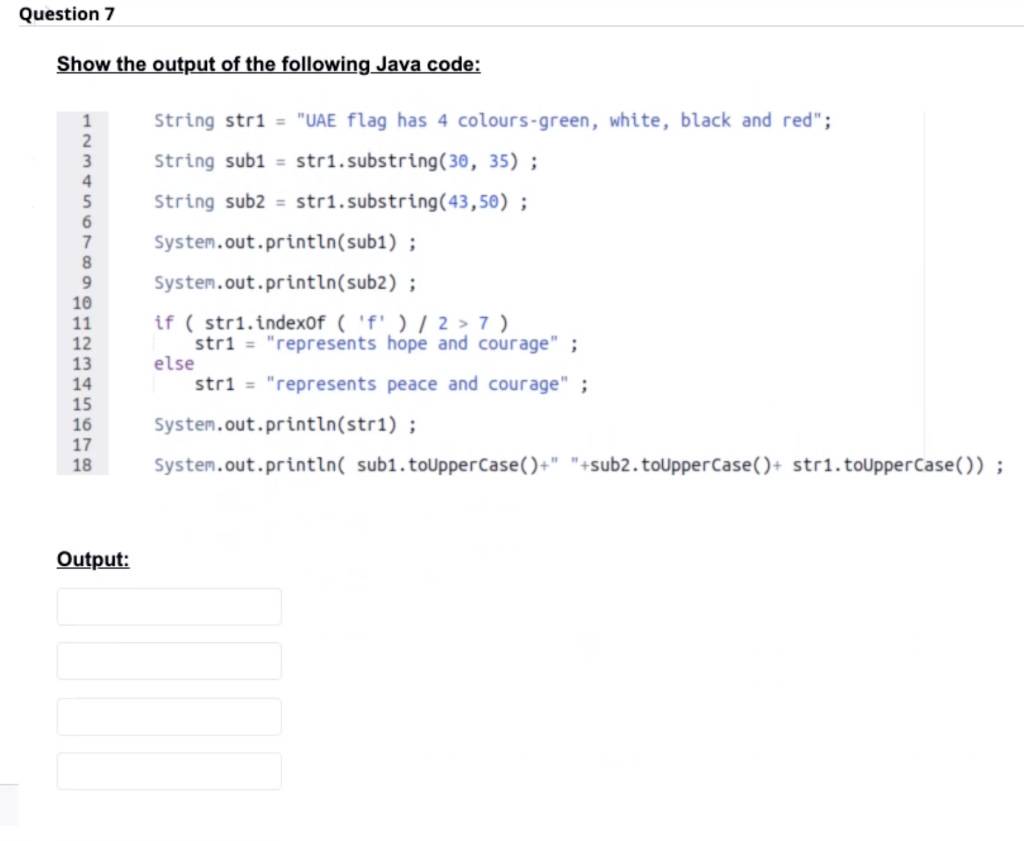Click the println(str1) statement on line 16
Image resolution: width=1024 pixels, height=841 pixels.
285,424
